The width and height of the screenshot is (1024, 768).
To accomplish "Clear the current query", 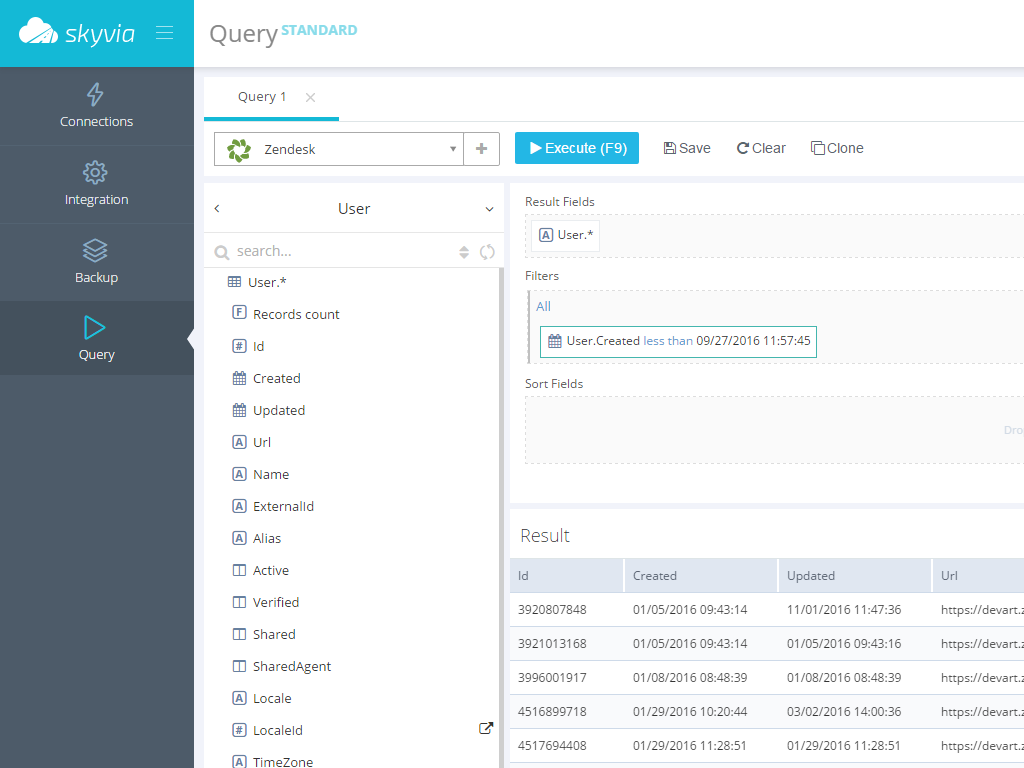I will 761,148.
